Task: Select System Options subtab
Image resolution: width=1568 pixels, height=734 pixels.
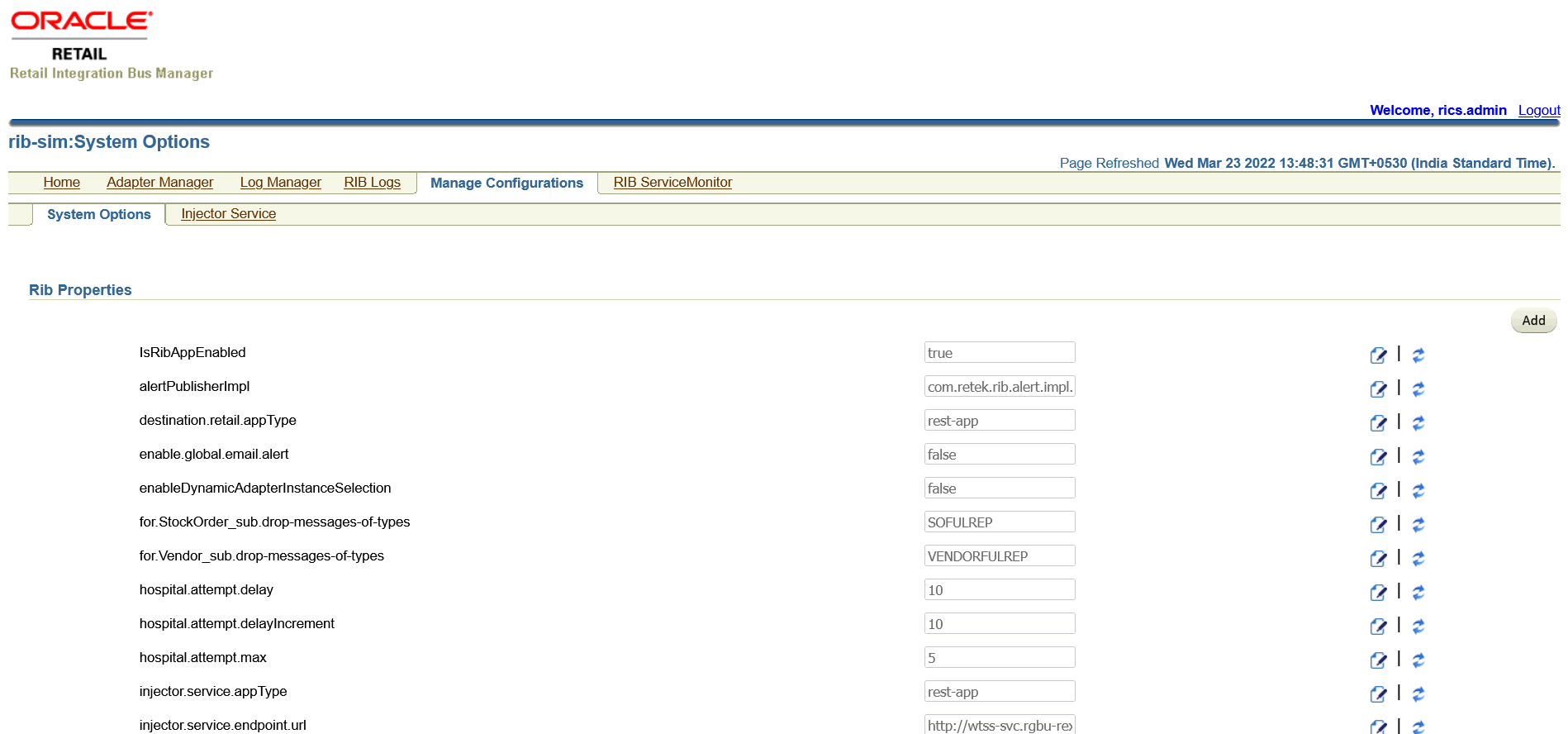Action: point(99,215)
